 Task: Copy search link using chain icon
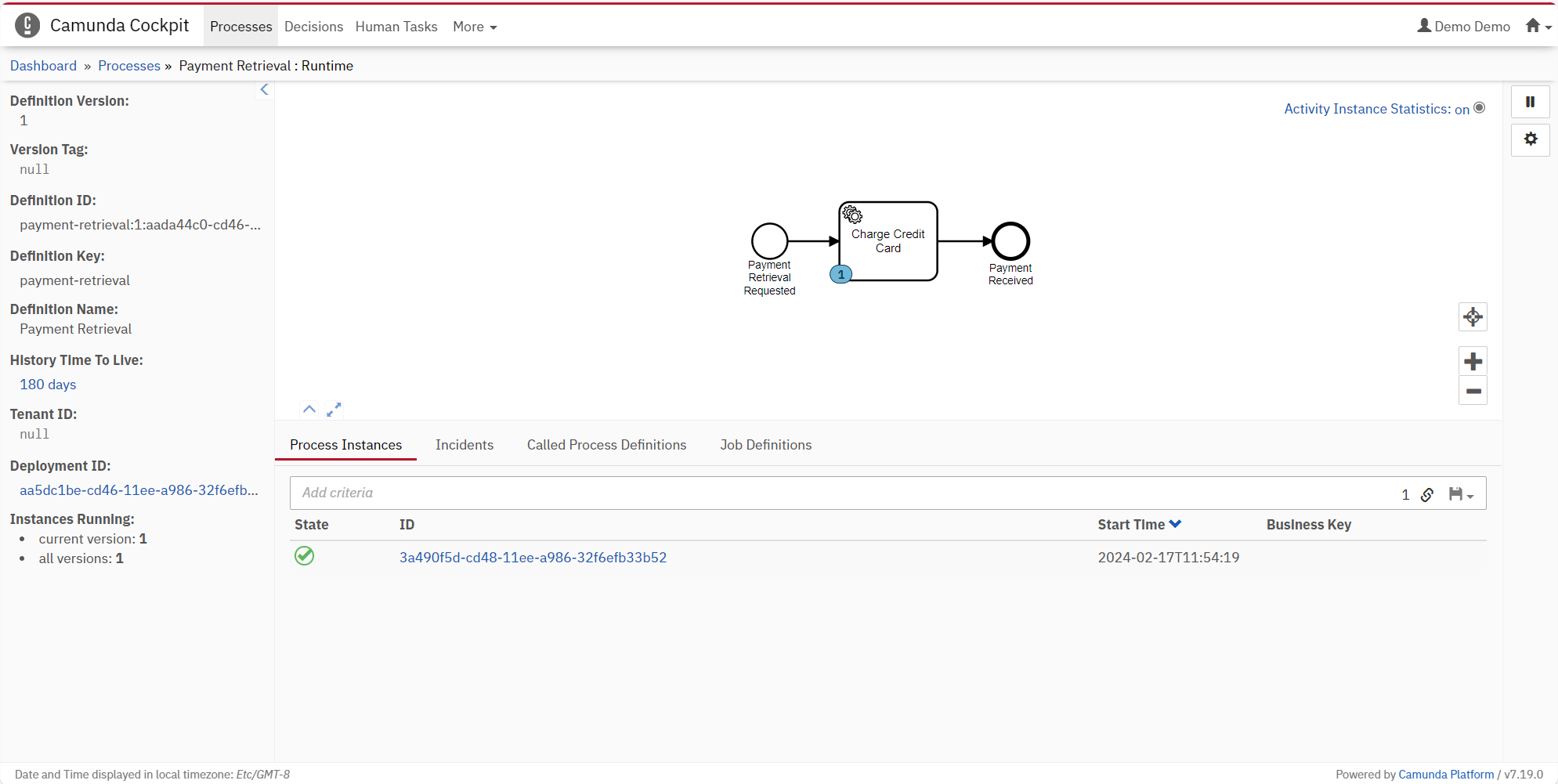[1427, 494]
